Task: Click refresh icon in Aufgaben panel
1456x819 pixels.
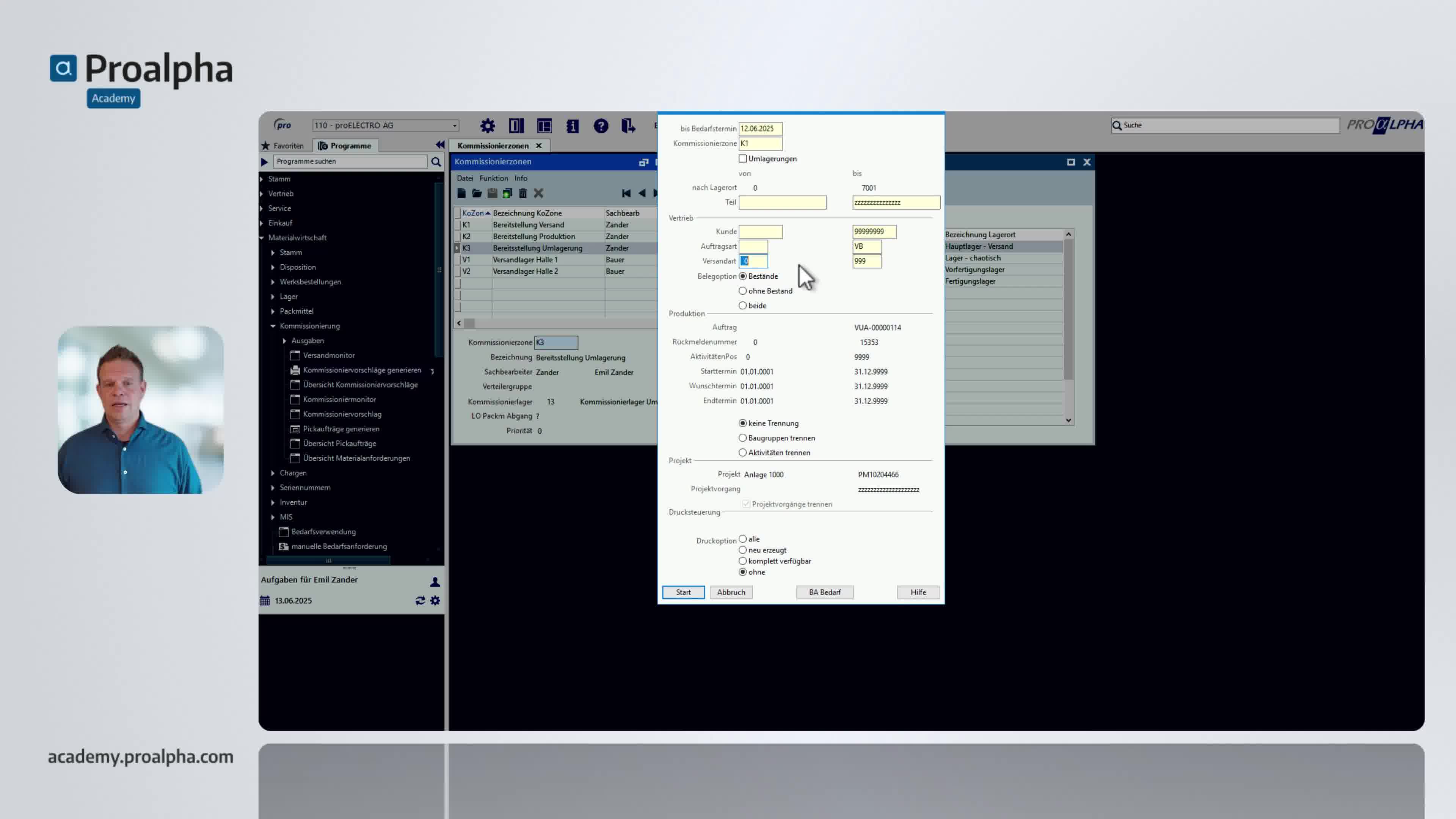Action: coord(420,600)
